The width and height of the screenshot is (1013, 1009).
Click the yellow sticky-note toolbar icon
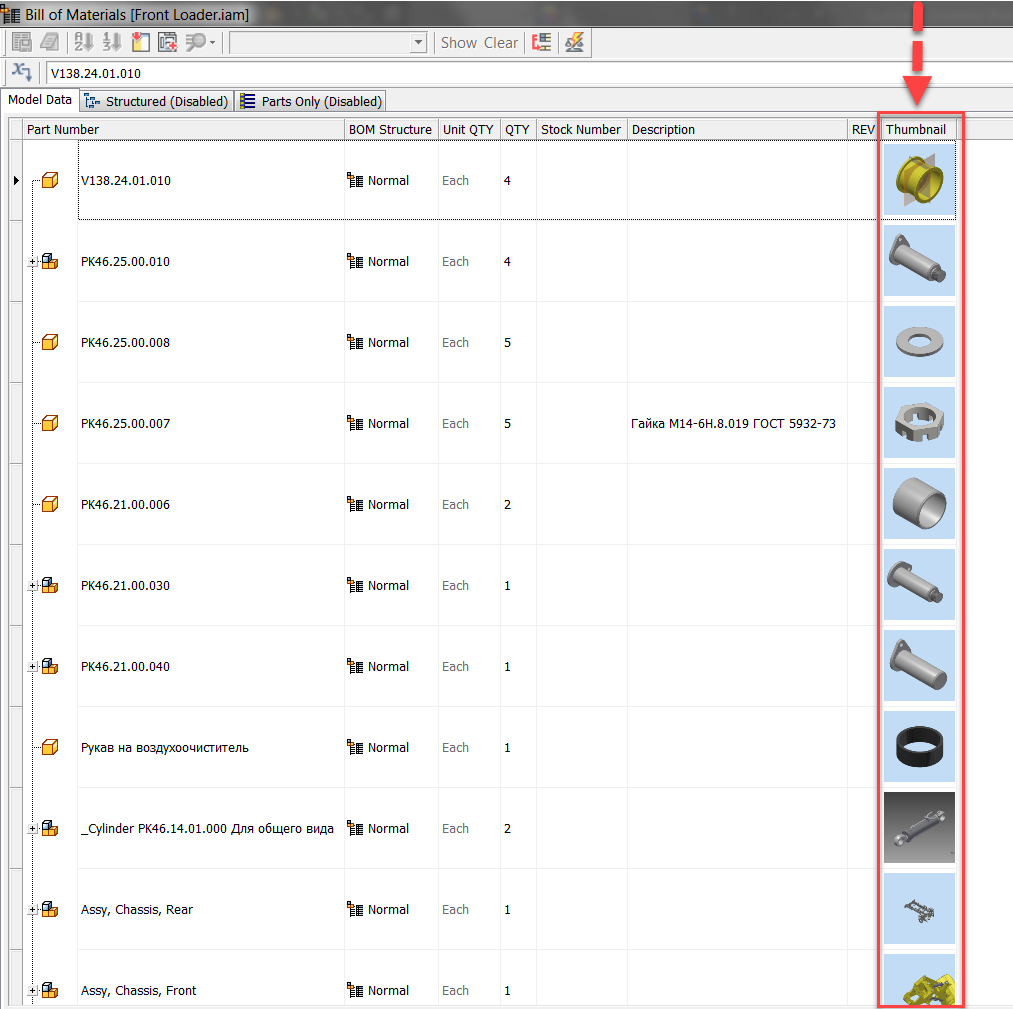pos(140,42)
